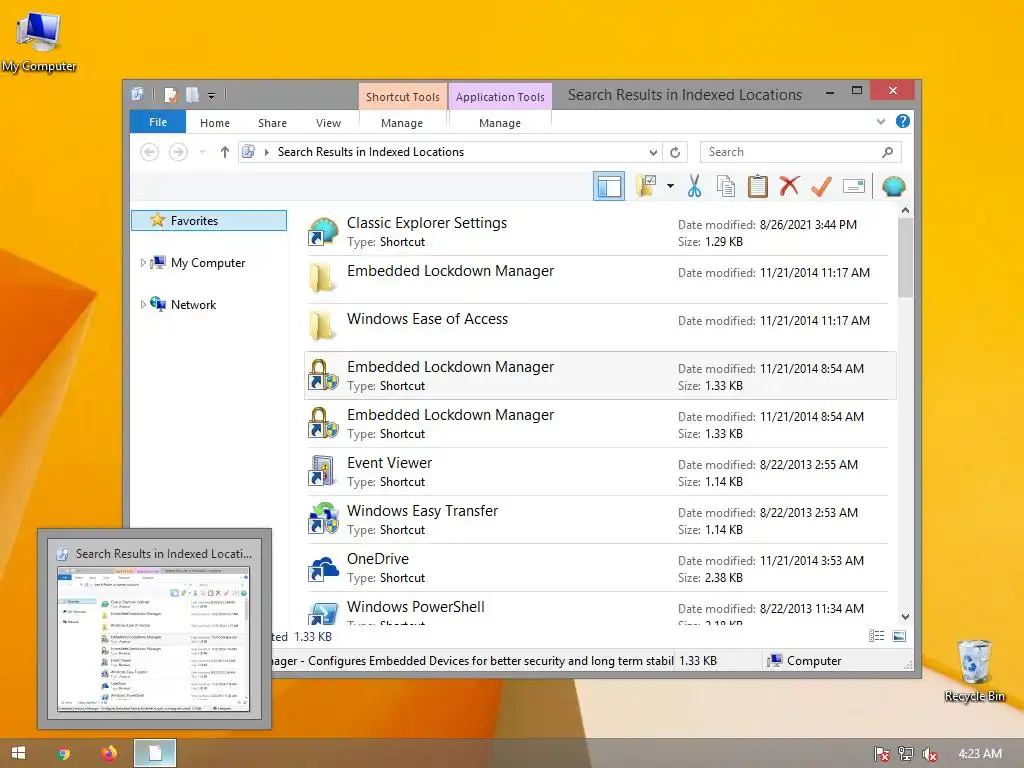Click the taskbar clock showing 4:23 AM
The image size is (1024, 768).
click(x=980, y=754)
